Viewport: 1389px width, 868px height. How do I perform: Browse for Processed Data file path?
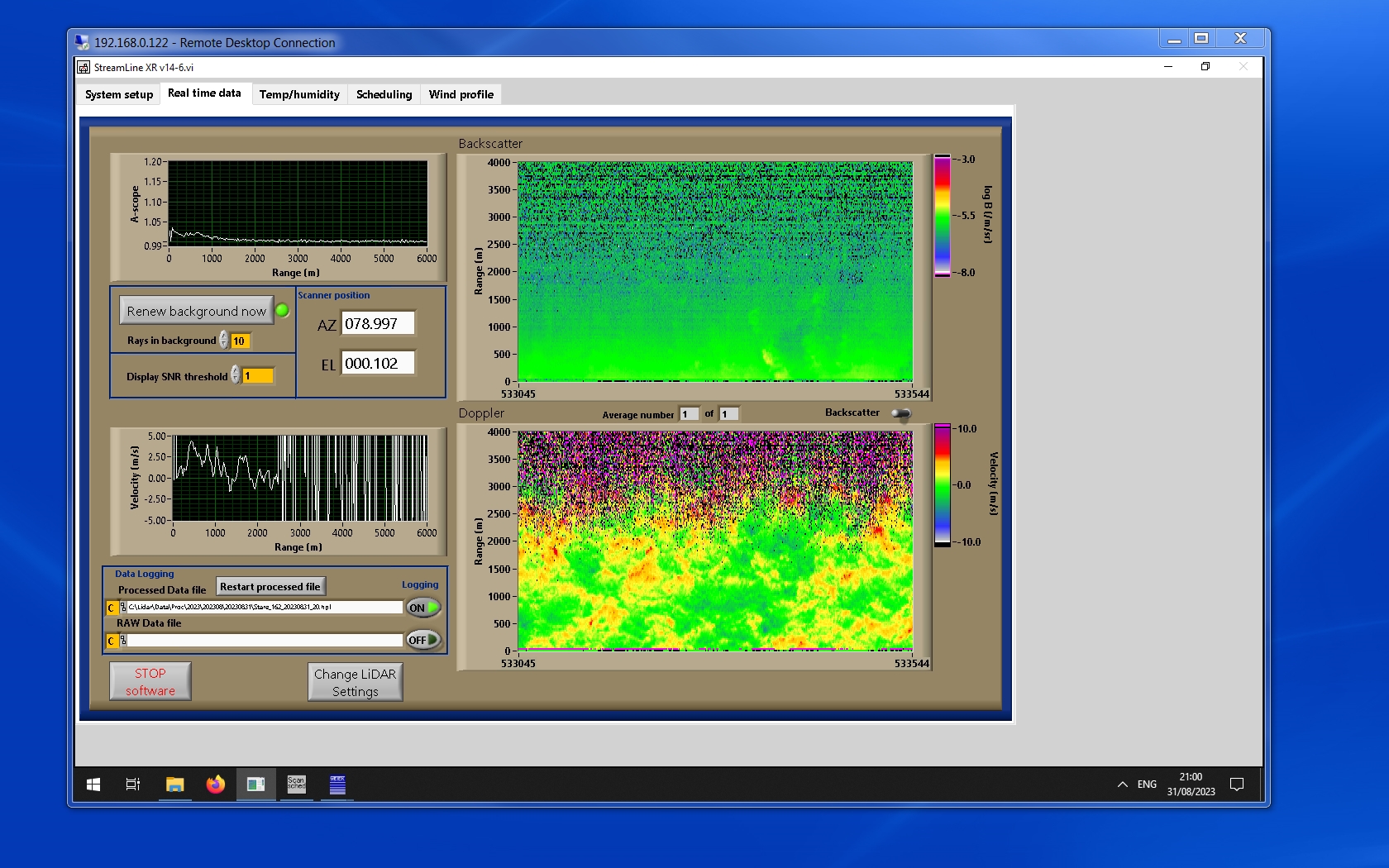tap(123, 608)
